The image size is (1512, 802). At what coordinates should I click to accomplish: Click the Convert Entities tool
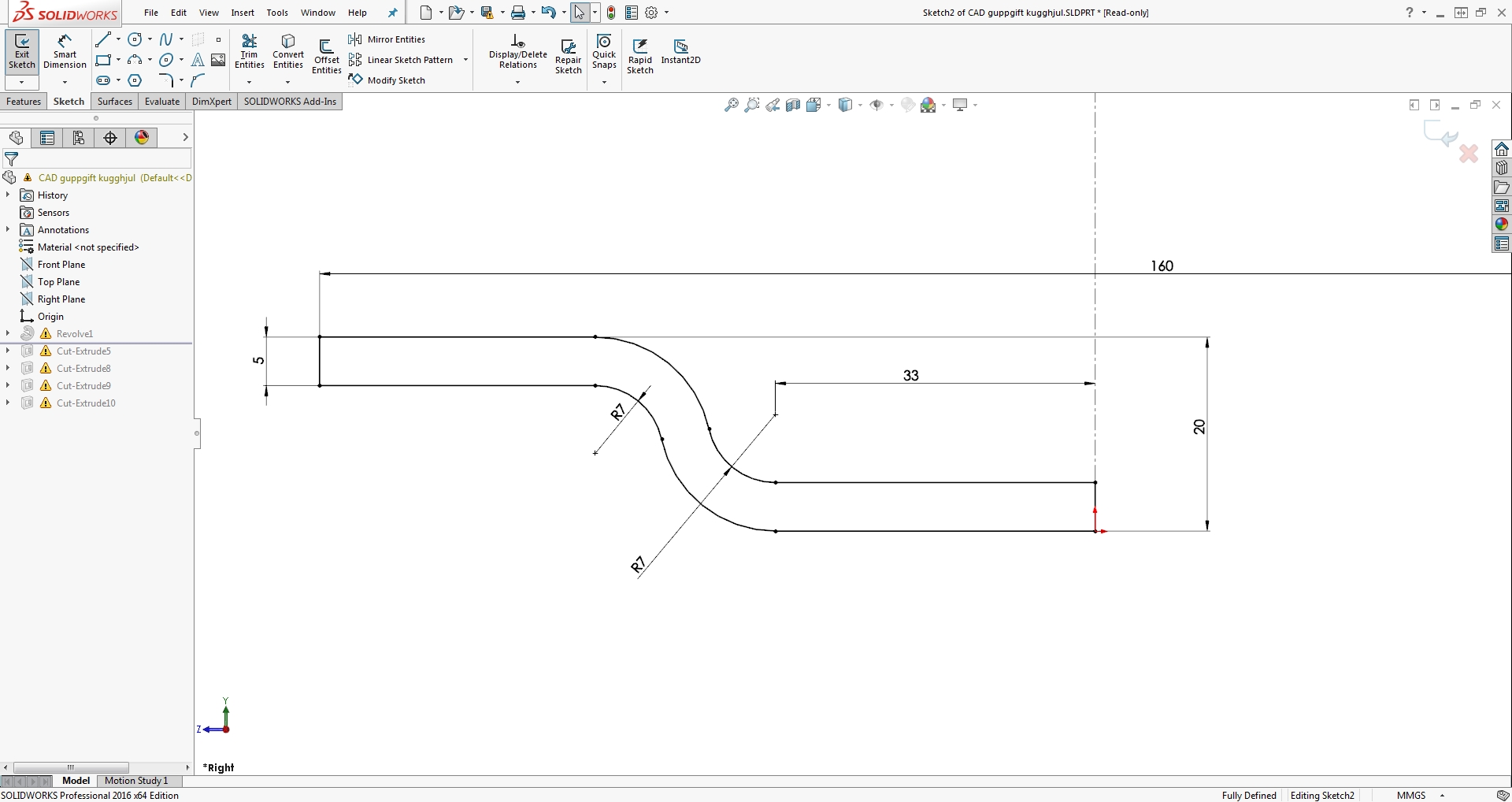tap(288, 51)
